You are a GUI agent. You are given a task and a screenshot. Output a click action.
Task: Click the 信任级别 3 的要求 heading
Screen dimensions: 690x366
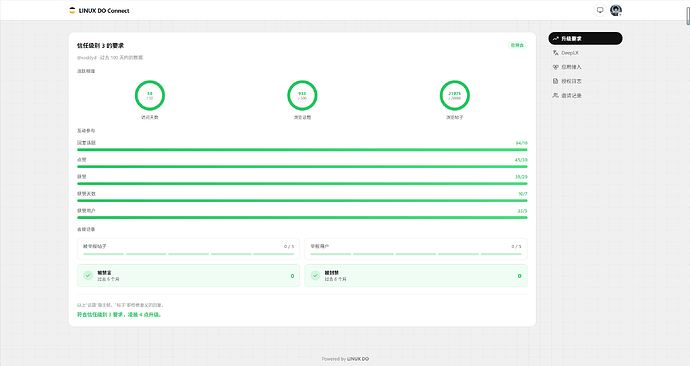pyautogui.click(x=100, y=45)
